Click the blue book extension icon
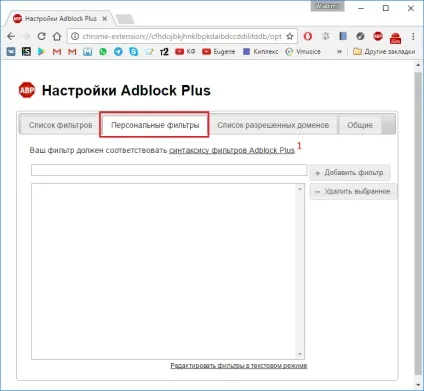Viewport: 424px width, 391px height. pyautogui.click(x=343, y=36)
